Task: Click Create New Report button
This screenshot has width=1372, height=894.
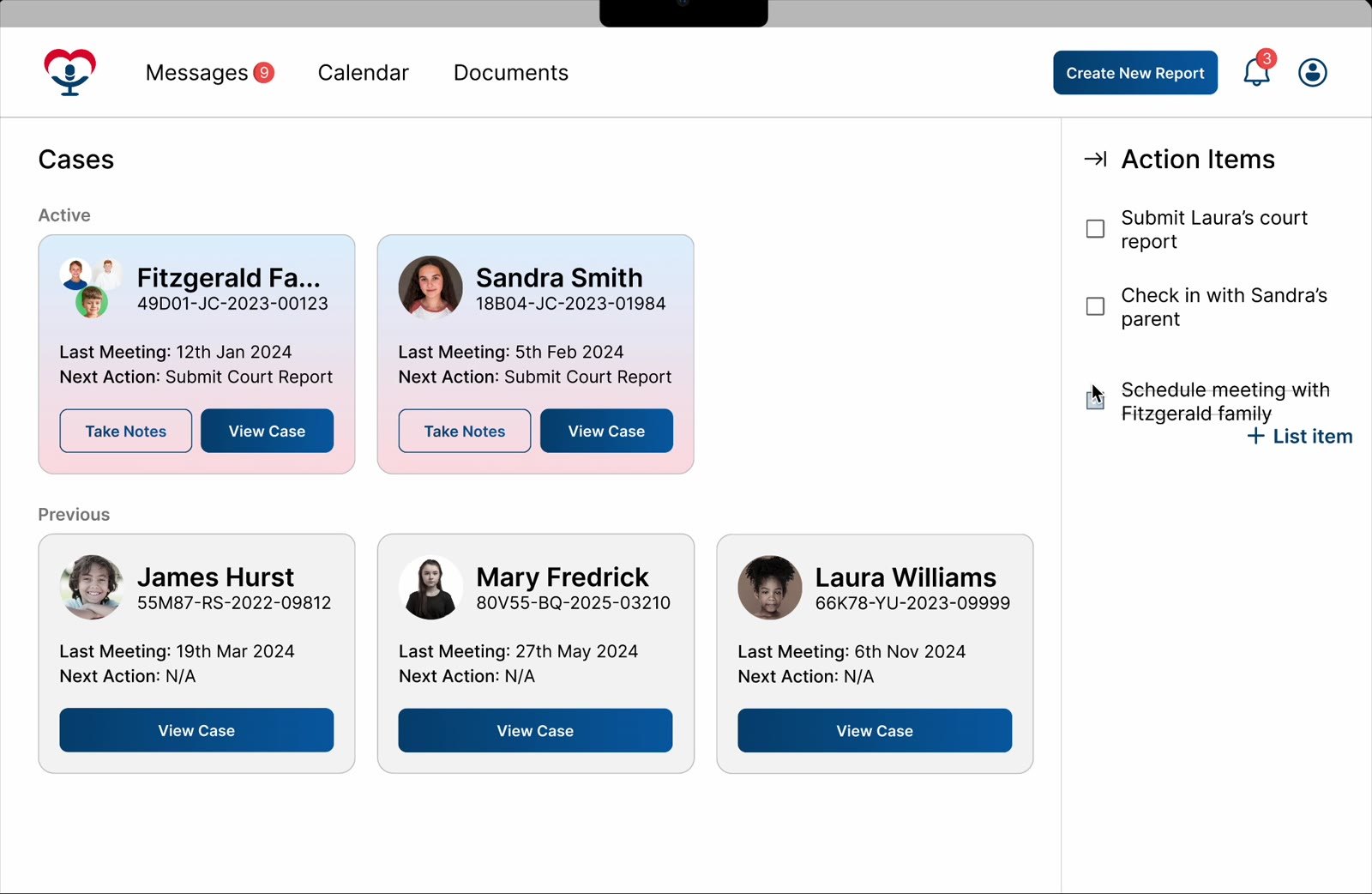Action: pyautogui.click(x=1135, y=73)
